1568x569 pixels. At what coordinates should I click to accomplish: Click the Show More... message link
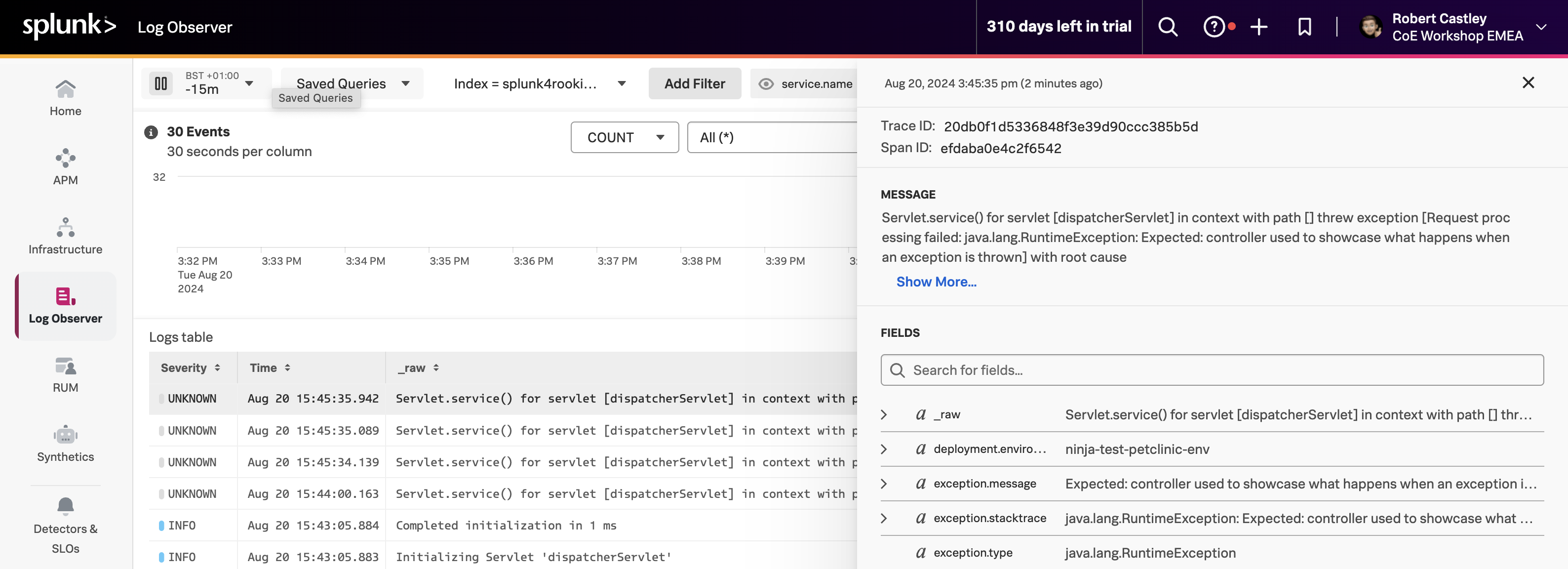click(936, 282)
